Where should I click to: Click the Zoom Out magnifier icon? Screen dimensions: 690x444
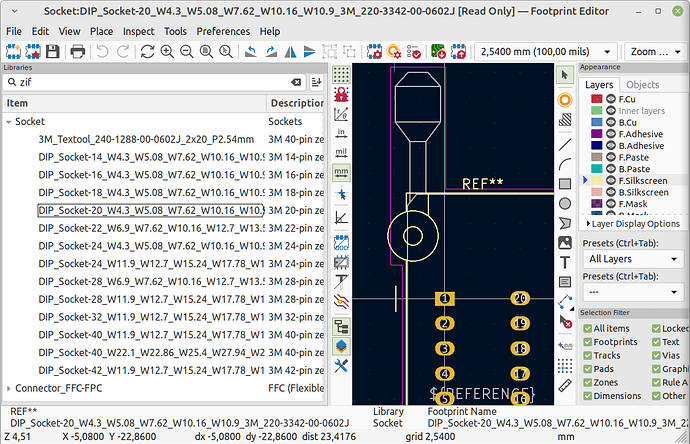coord(187,51)
